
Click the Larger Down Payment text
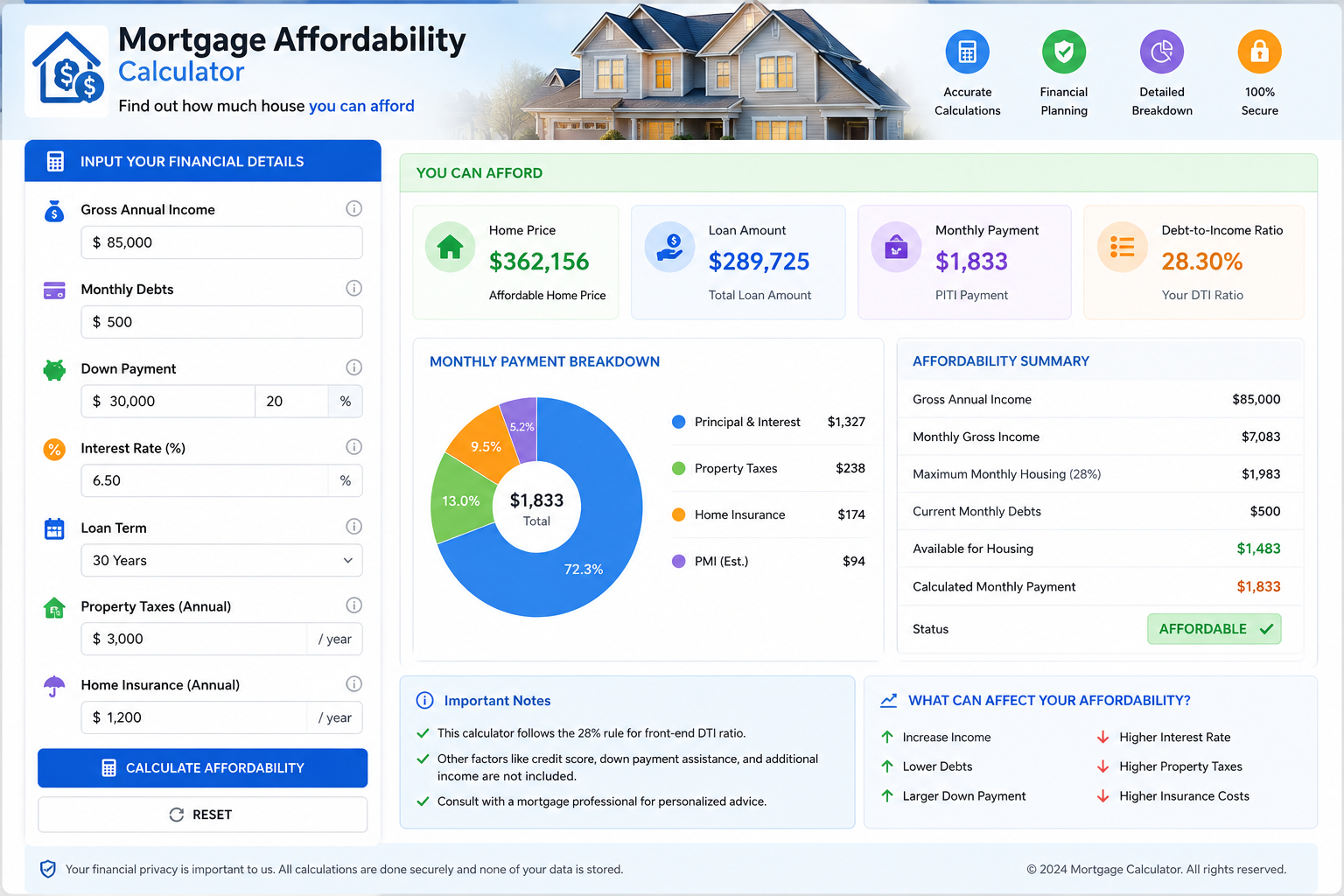pyautogui.click(x=964, y=796)
